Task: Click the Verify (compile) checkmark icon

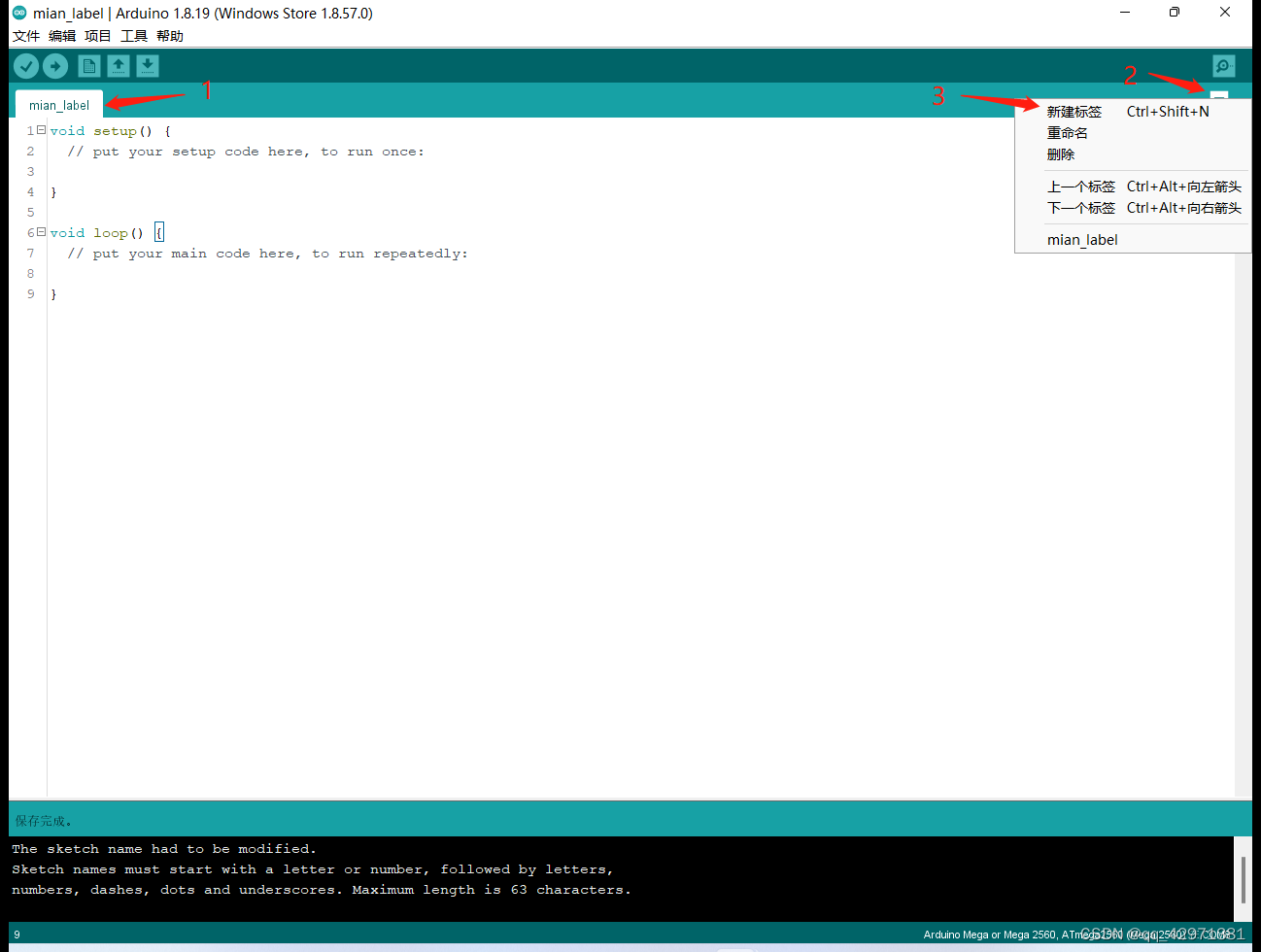Action: (25, 65)
